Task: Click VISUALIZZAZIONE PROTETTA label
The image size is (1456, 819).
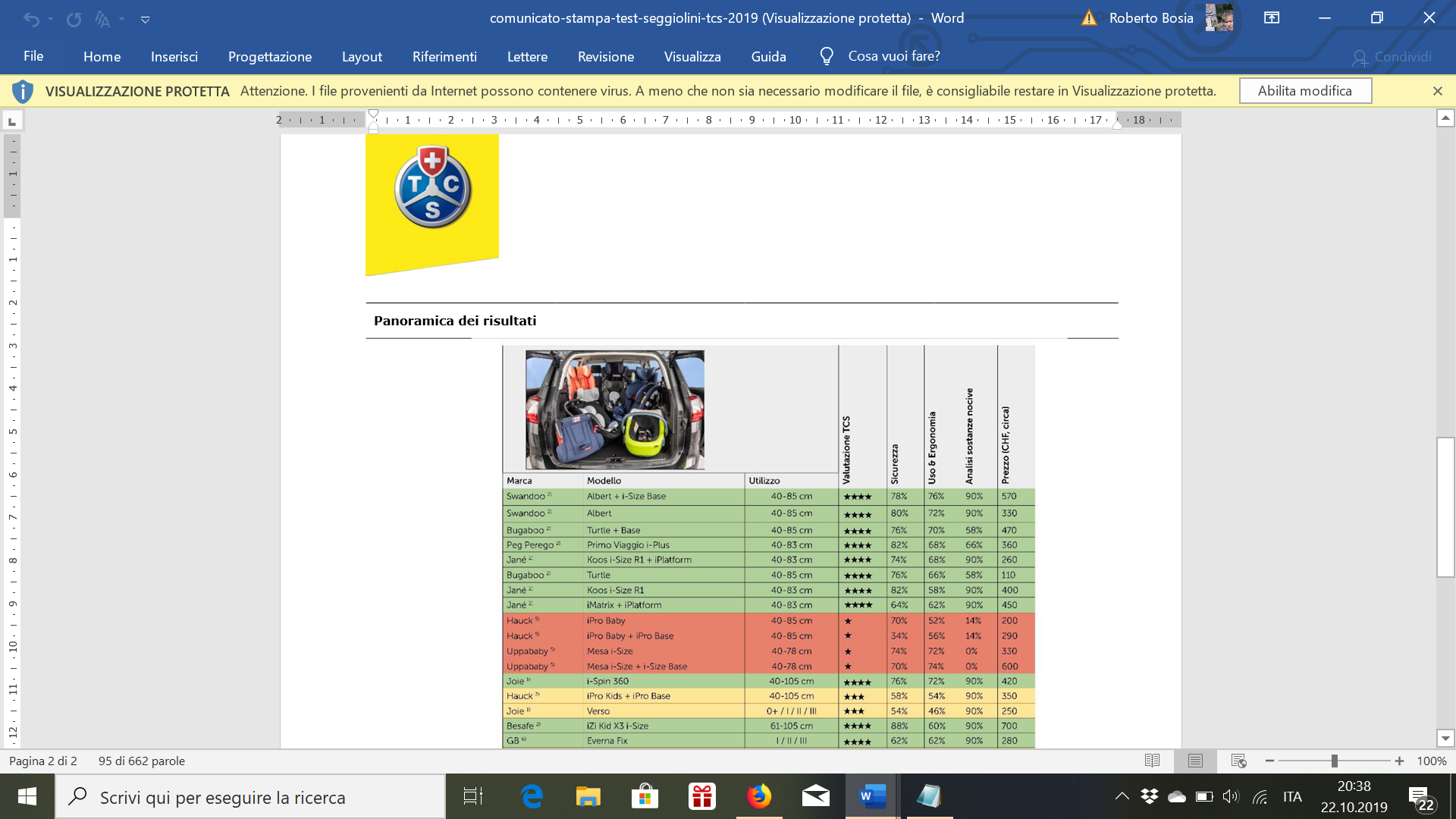Action: [137, 91]
